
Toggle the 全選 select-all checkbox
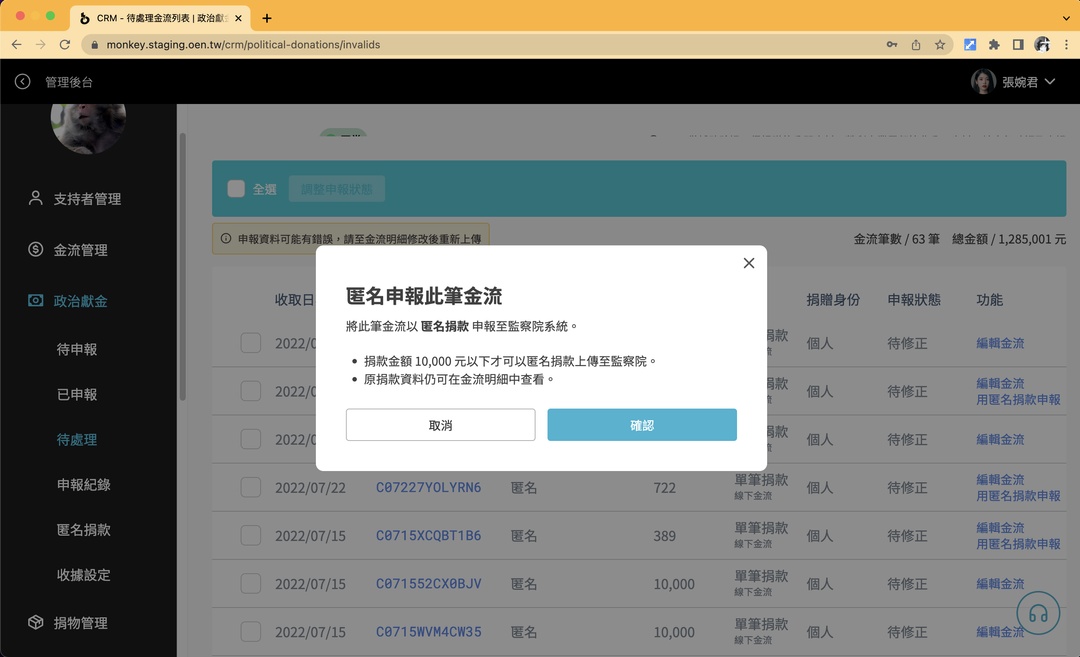coord(236,189)
